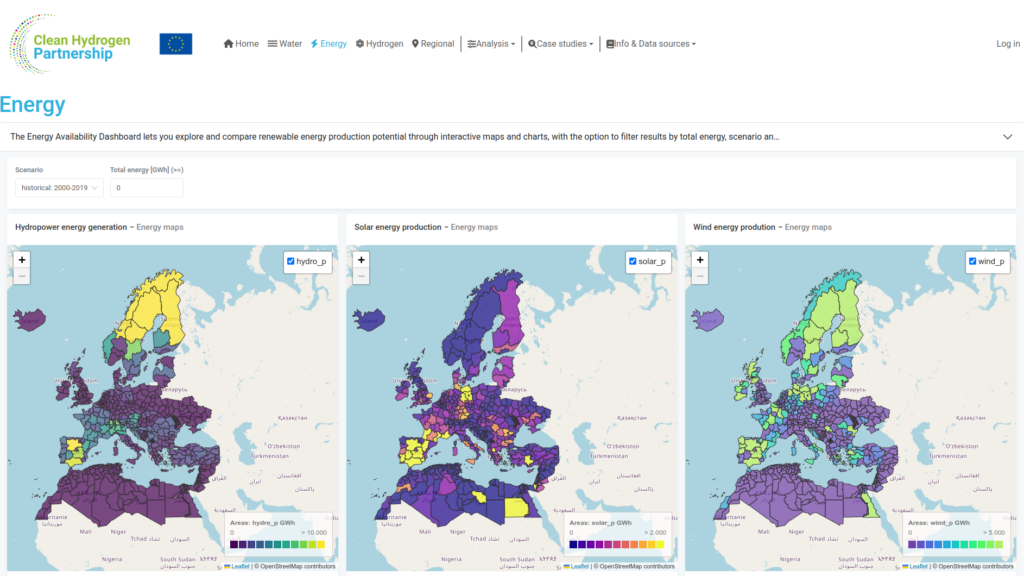
Task: Uncheck the solar_p layer checkbox
Action: click(632, 261)
